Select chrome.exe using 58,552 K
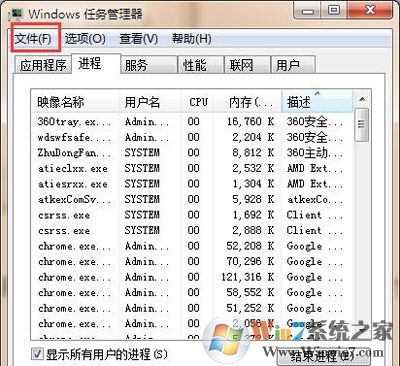Image resolution: width=400 pixels, height=366 pixels. point(192,292)
